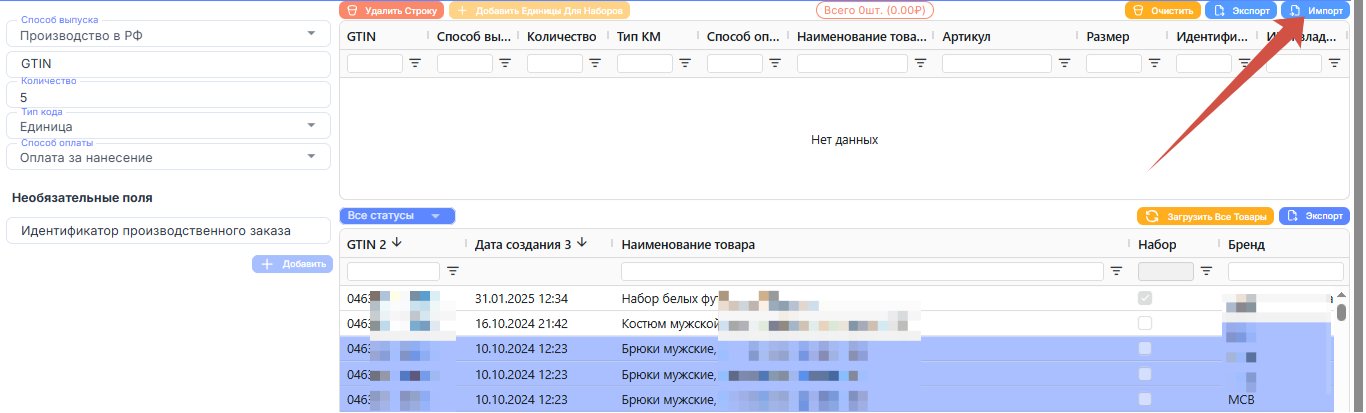Open filter icon for Набор column
Screen dimensions: 1366x413
pyautogui.click(x=1206, y=271)
